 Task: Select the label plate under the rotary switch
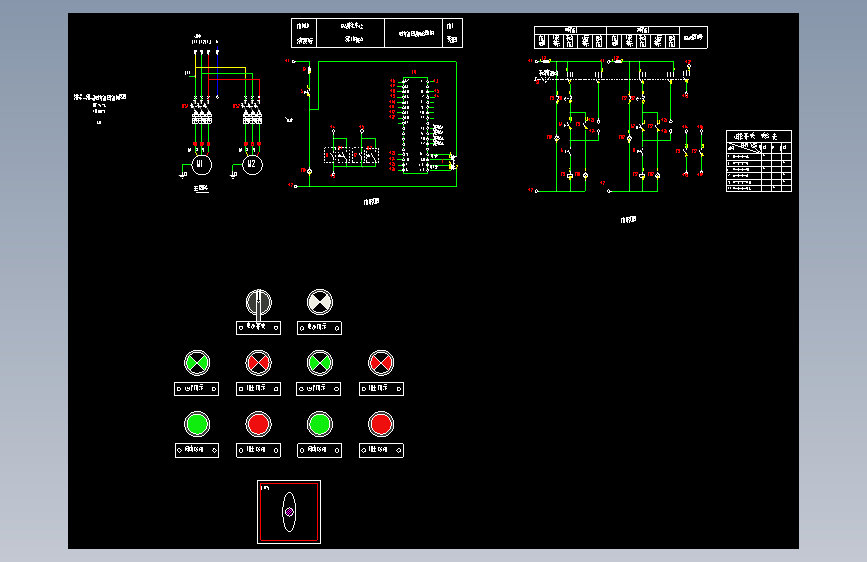click(258, 327)
